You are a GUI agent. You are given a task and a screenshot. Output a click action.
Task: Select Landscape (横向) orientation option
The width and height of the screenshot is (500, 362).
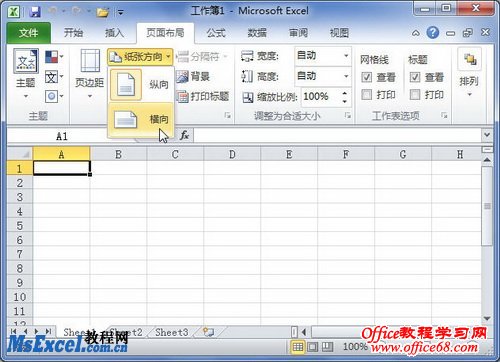[x=141, y=119]
